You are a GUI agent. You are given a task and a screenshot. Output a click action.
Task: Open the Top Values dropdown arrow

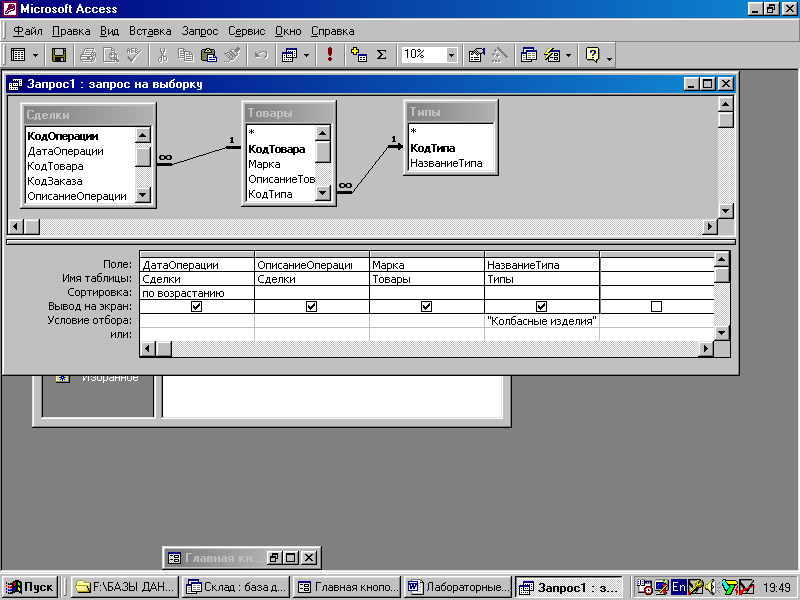[452, 55]
